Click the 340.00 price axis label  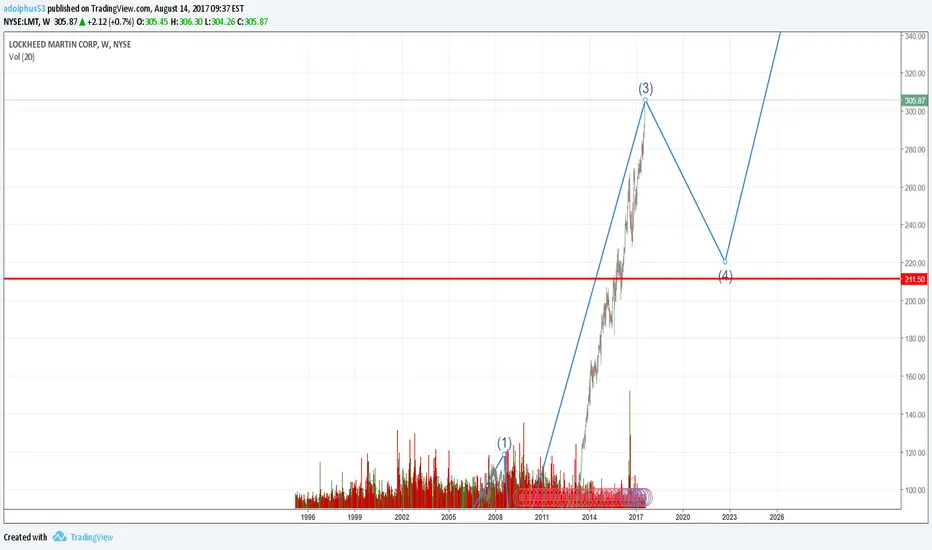pos(915,36)
